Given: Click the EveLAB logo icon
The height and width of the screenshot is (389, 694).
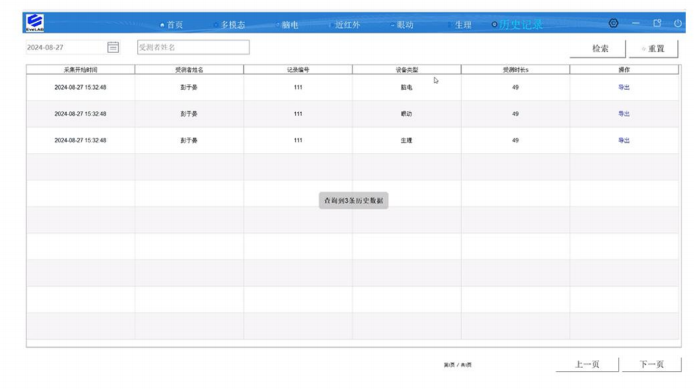Looking at the screenshot, I should pos(35,23).
